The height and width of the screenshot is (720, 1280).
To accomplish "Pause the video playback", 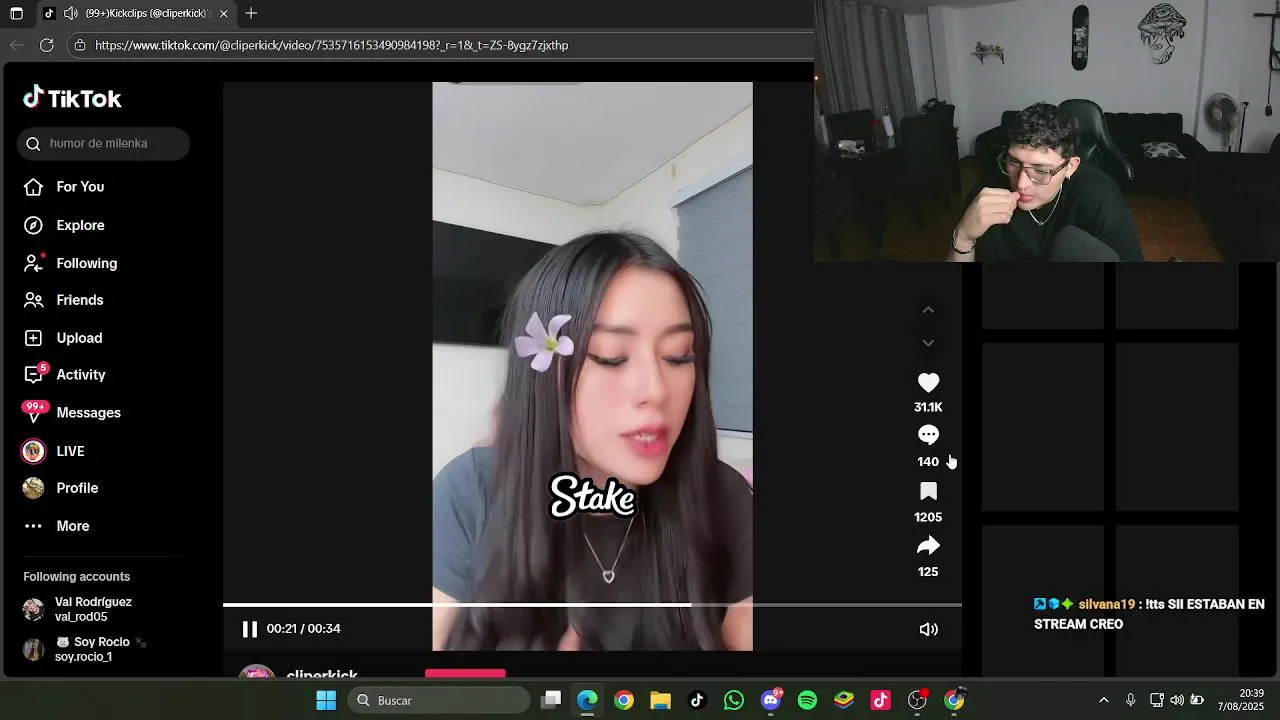I will click(249, 629).
